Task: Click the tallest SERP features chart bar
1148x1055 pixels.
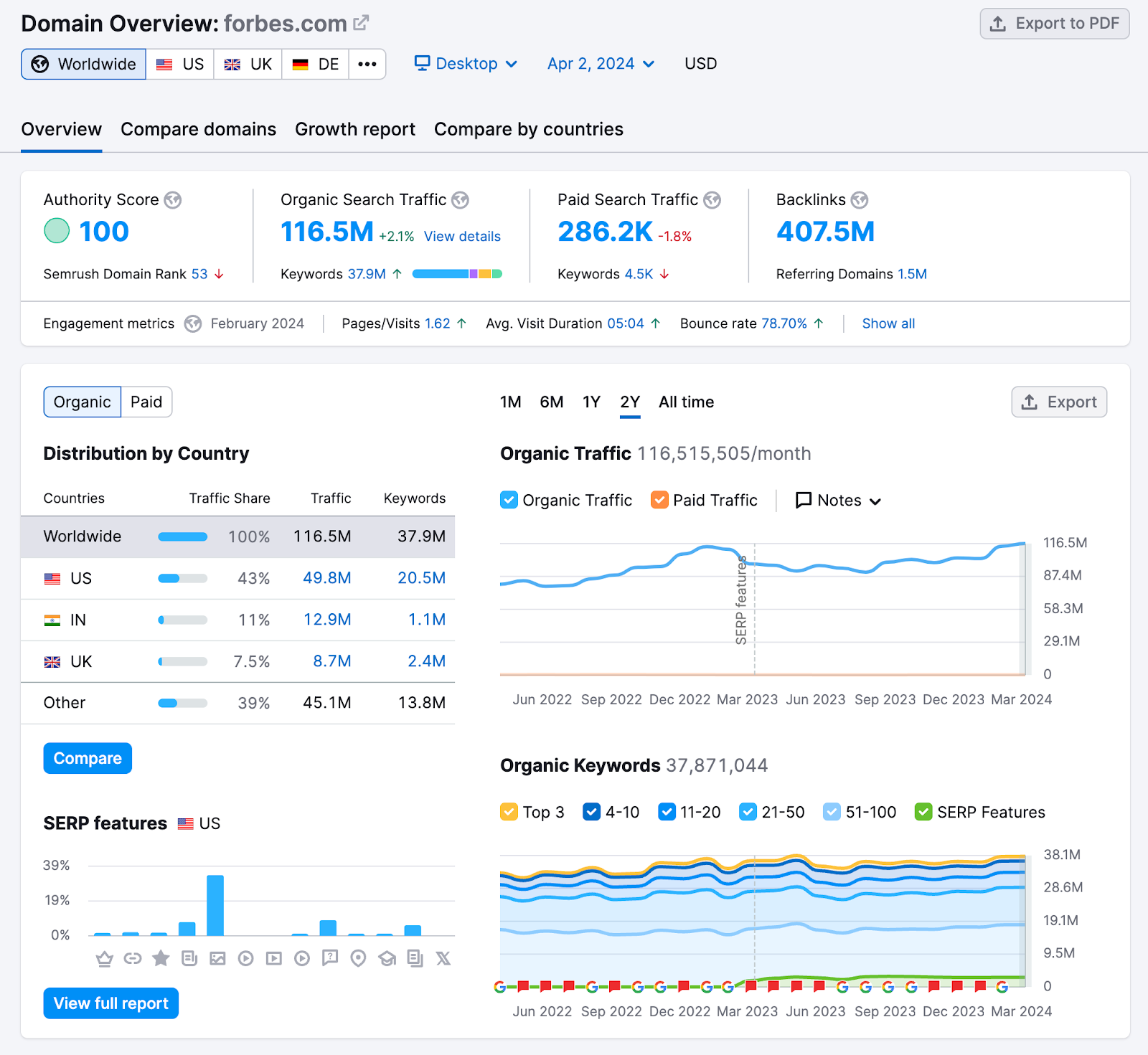Action: [x=215, y=905]
